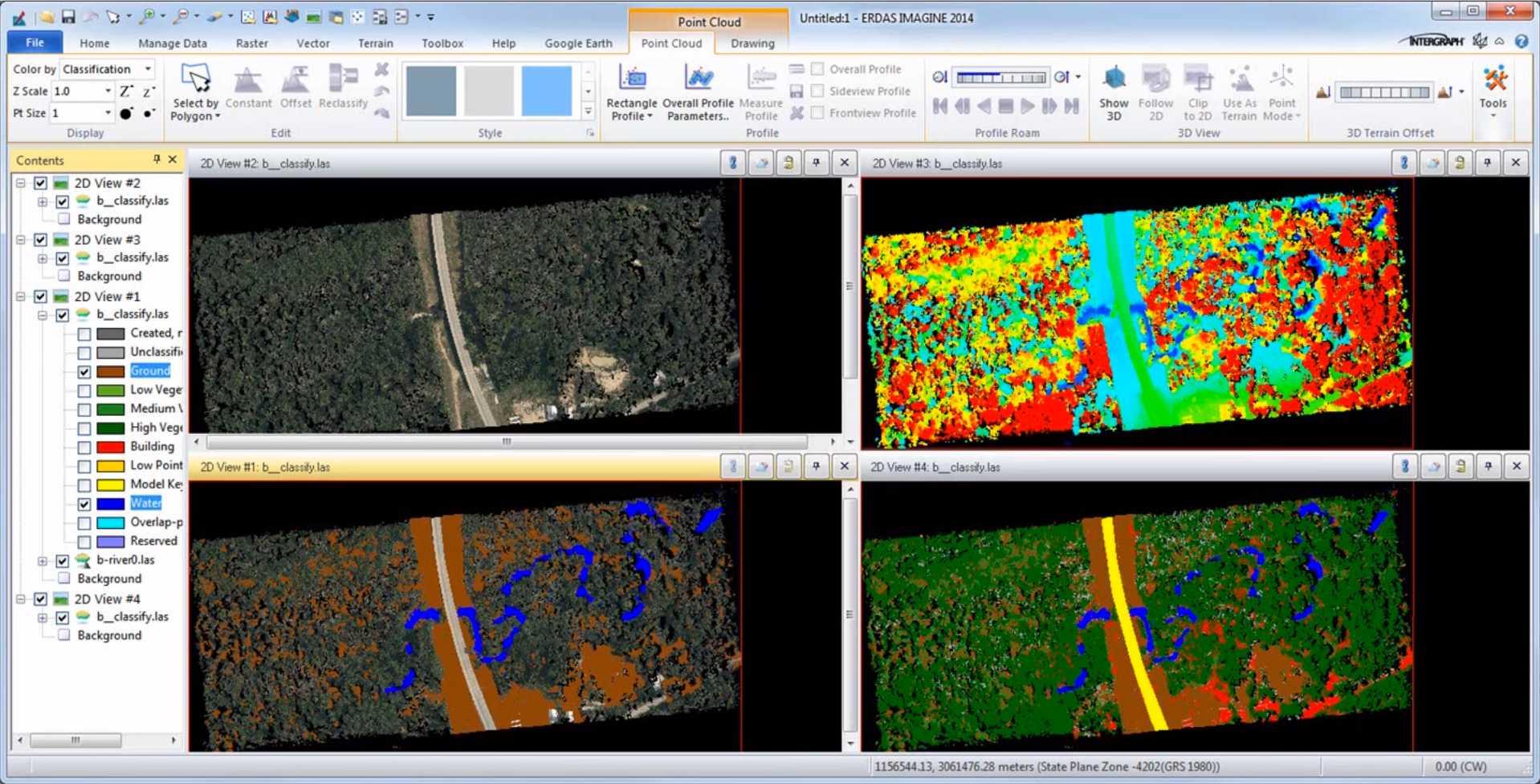Open the Color by Classification dropdown
This screenshot has height=784, width=1540.
point(148,69)
